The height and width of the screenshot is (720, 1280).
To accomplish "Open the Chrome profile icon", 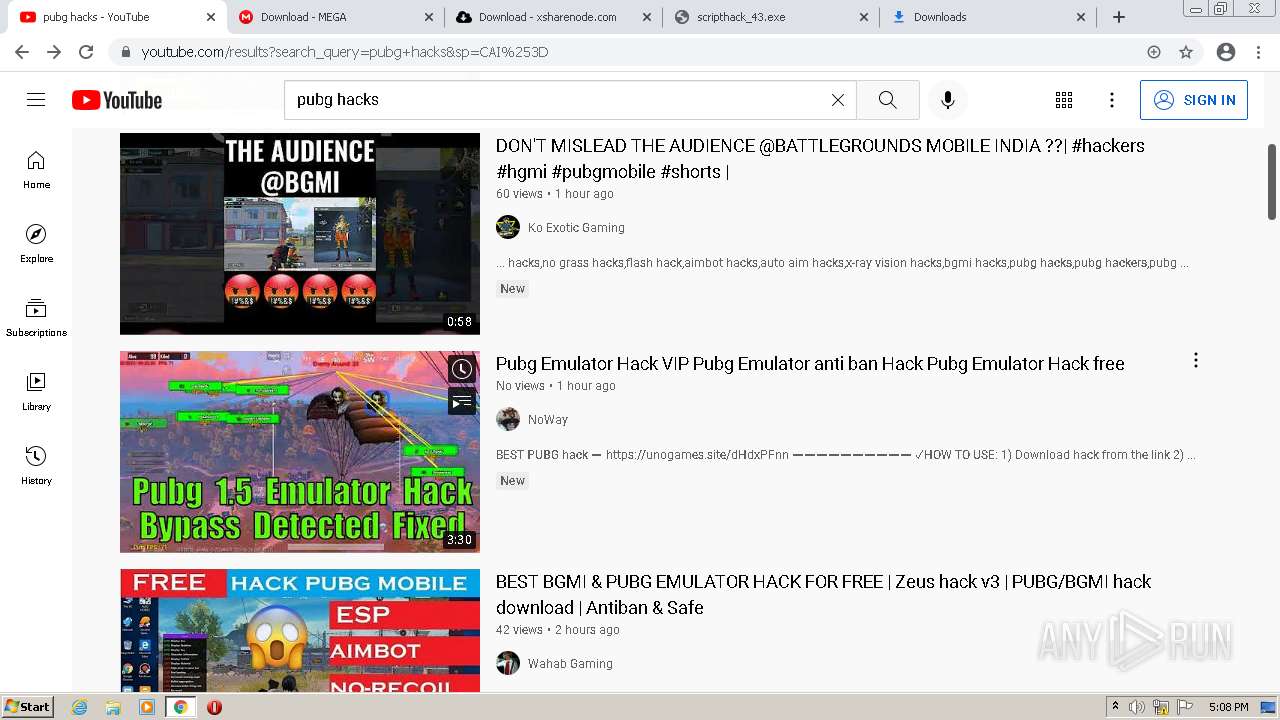I will [x=1226, y=52].
